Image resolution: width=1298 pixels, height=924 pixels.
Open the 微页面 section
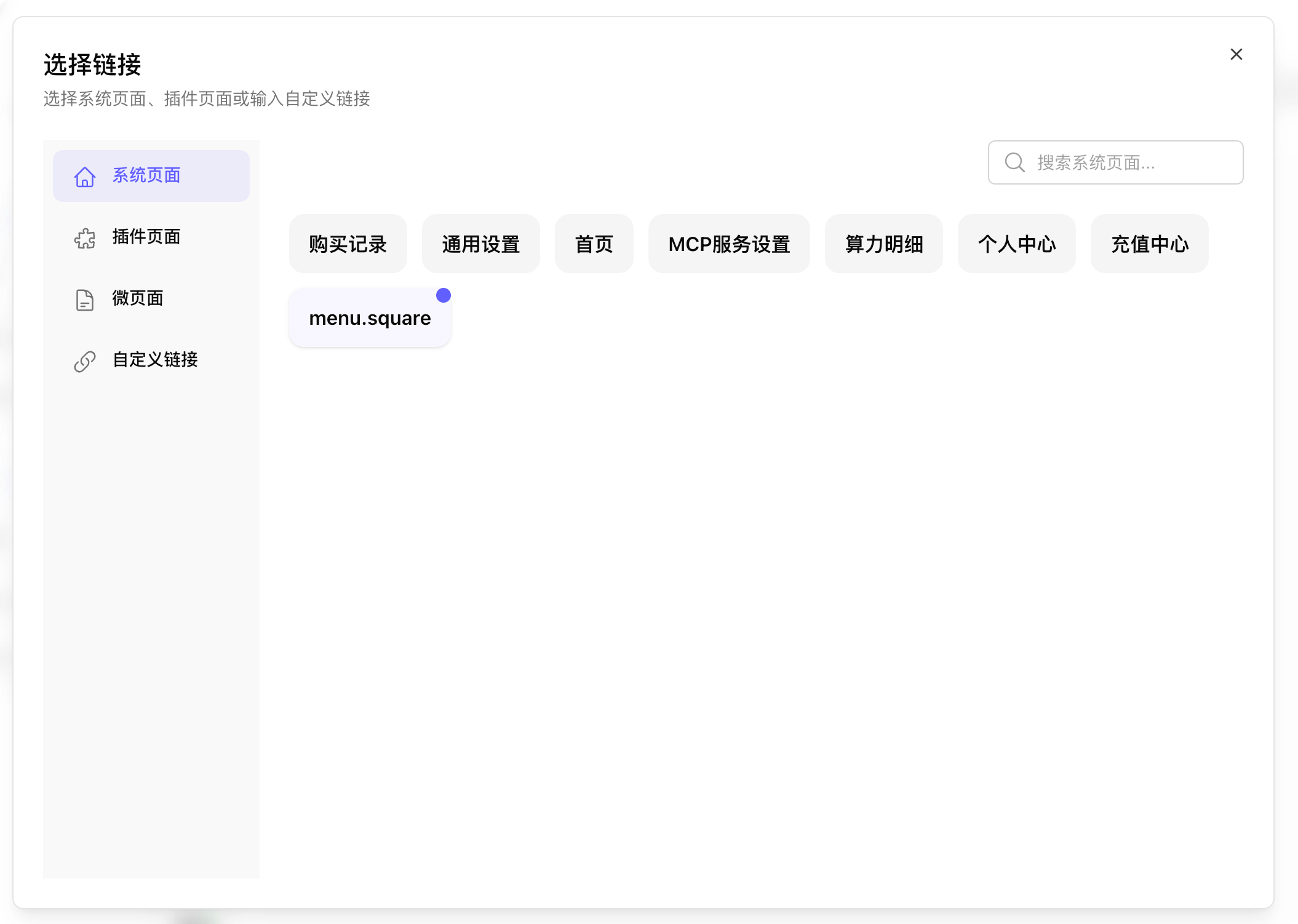click(x=137, y=299)
